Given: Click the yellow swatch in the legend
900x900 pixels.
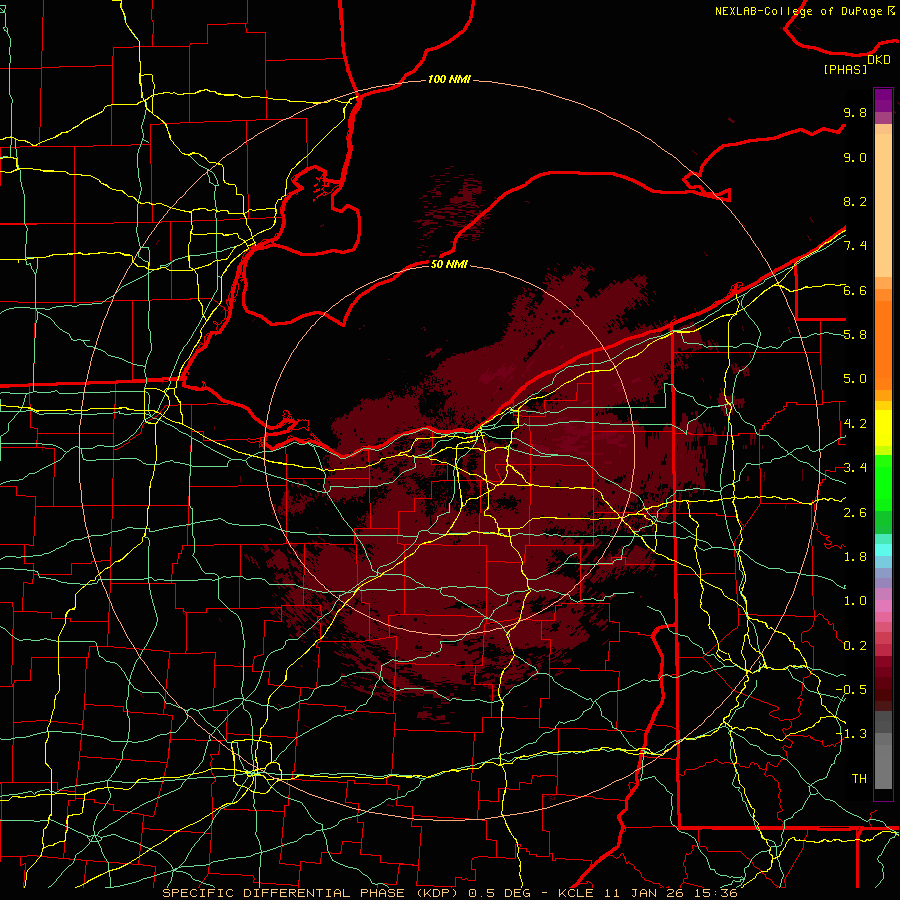Looking at the screenshot, I should (883, 428).
